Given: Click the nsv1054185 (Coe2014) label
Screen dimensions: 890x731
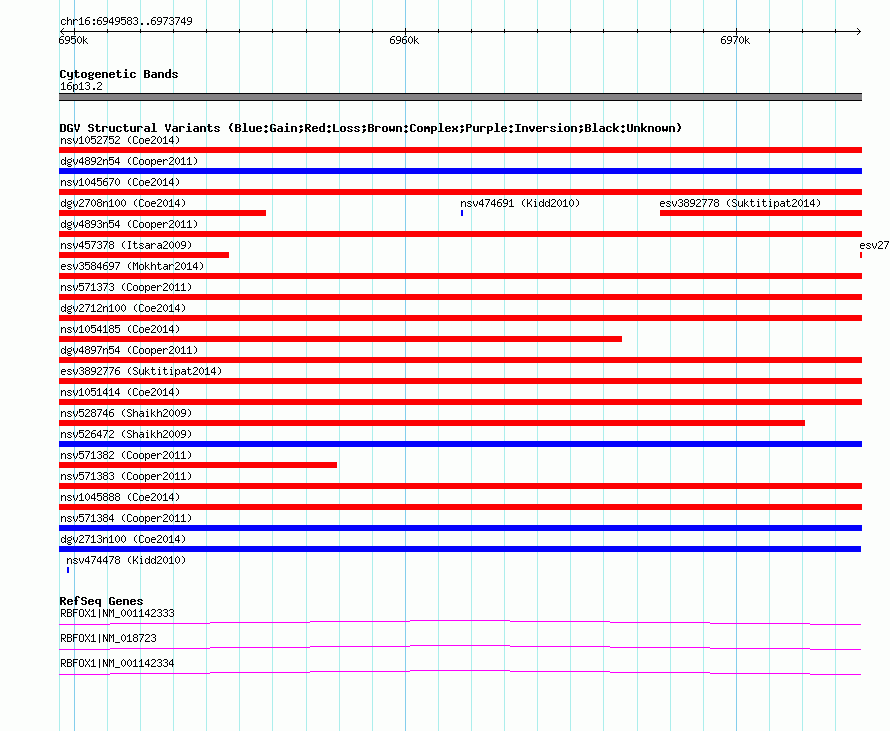Looking at the screenshot, I should [120, 329].
